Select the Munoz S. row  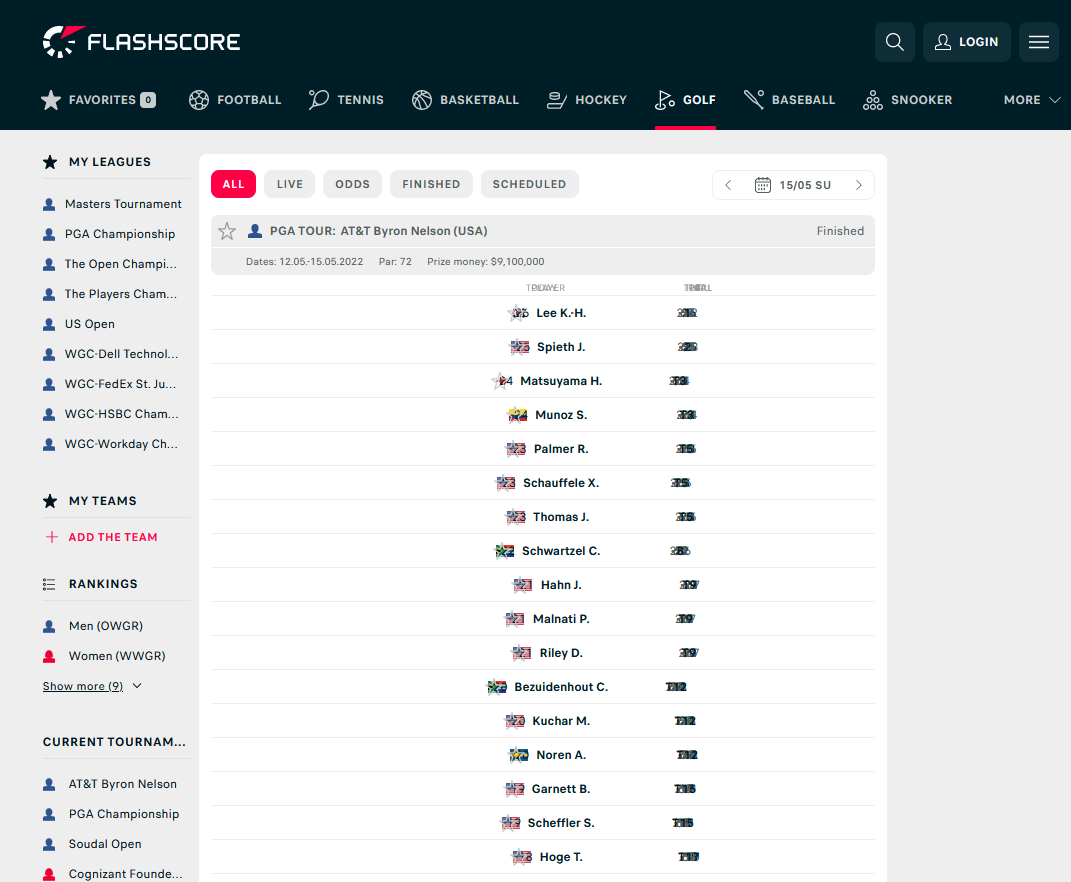[x=543, y=415]
